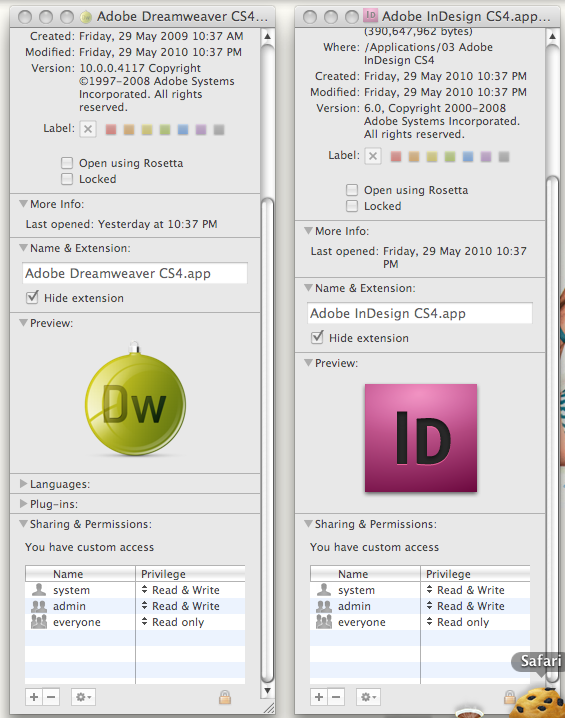Click the Dreamweaver Dw preview icon
This screenshot has width=565, height=718.
(x=136, y=400)
